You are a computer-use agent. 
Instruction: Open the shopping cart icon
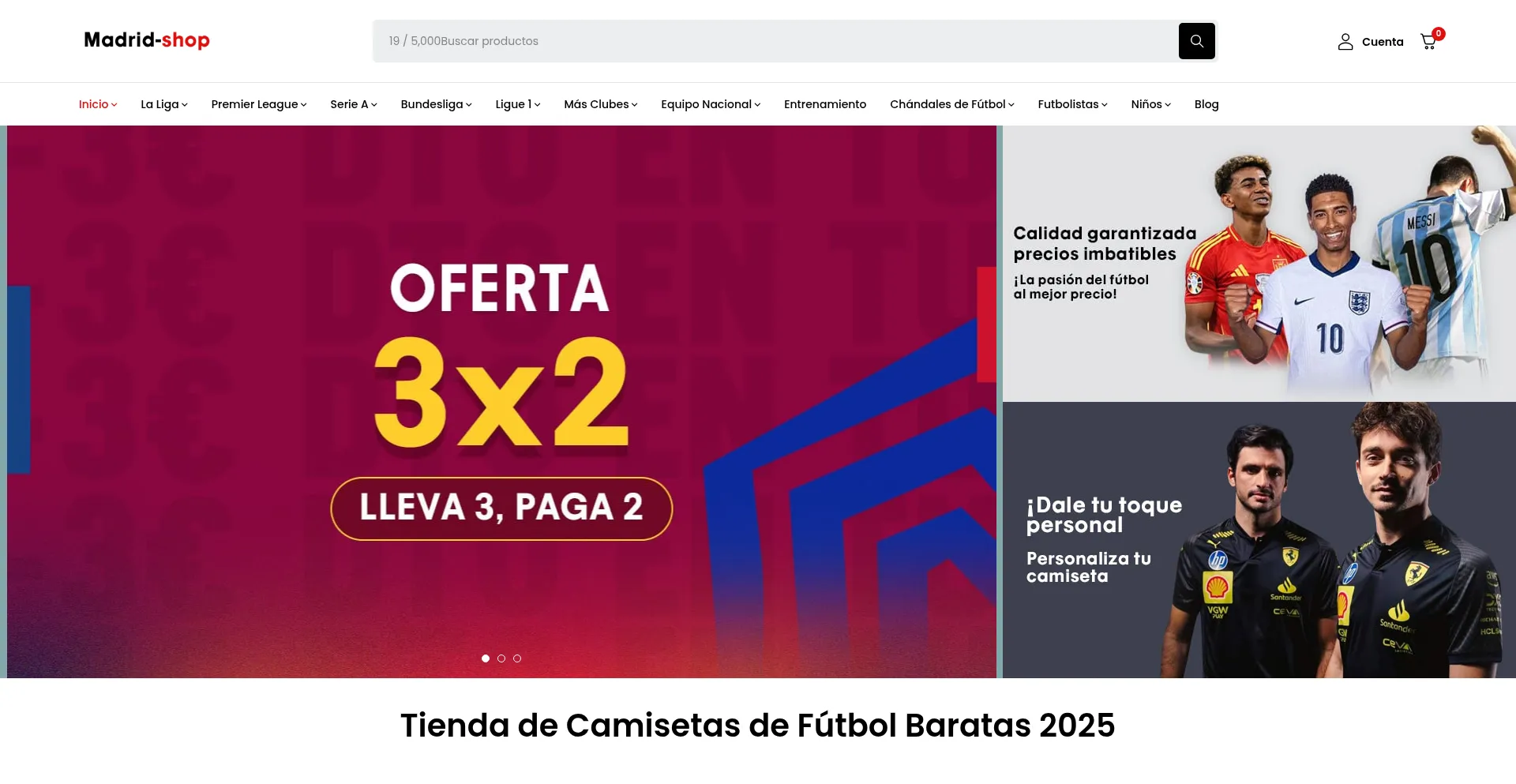point(1428,42)
